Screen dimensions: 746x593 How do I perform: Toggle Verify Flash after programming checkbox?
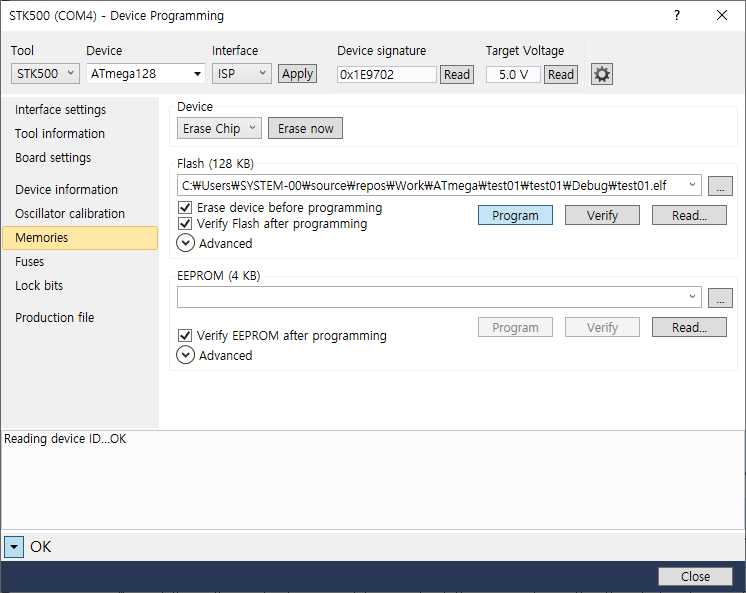point(185,224)
